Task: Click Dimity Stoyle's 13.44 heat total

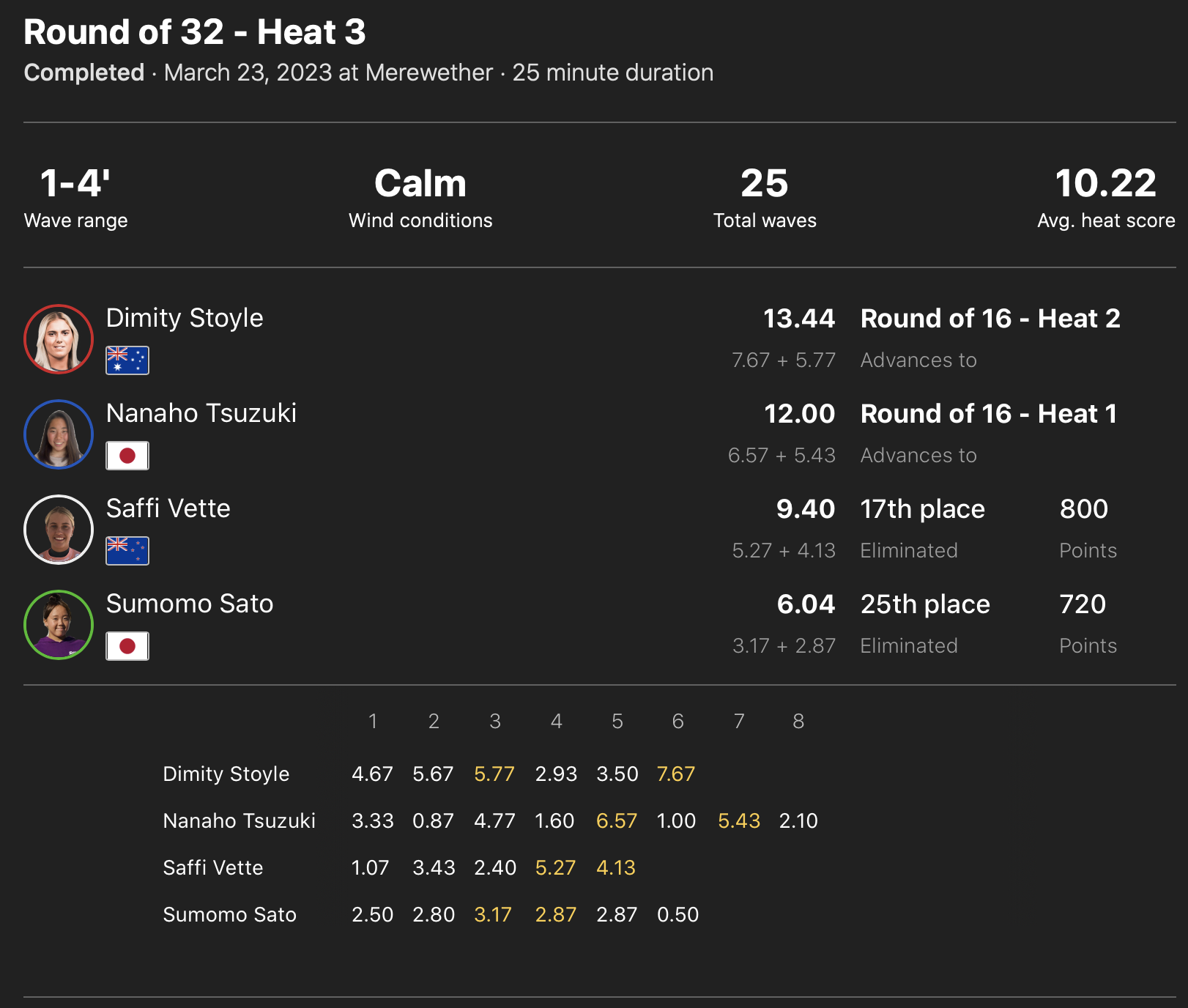Action: click(x=799, y=319)
